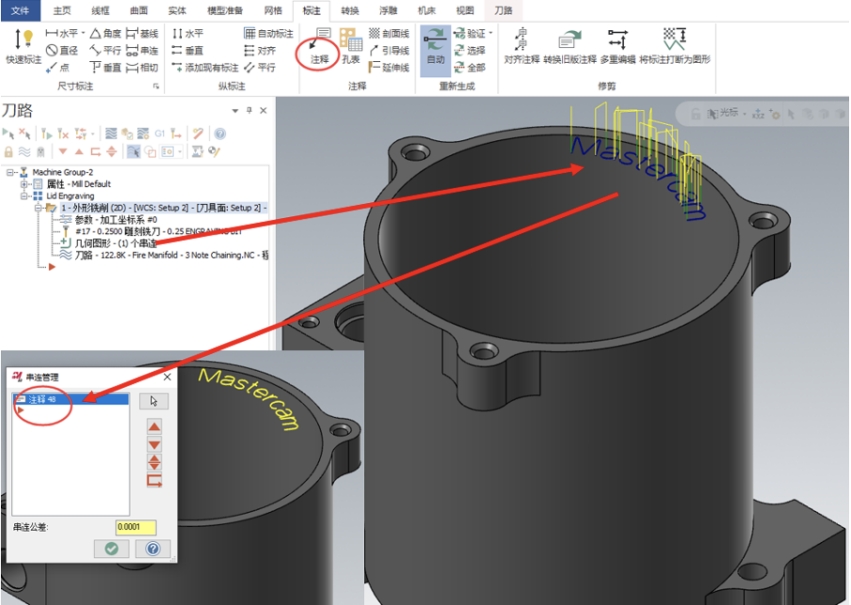Image resolution: width=851 pixels, height=605 pixels.
Task: Select 刀路 - 122.8K NC file row
Action: [x=165, y=255]
